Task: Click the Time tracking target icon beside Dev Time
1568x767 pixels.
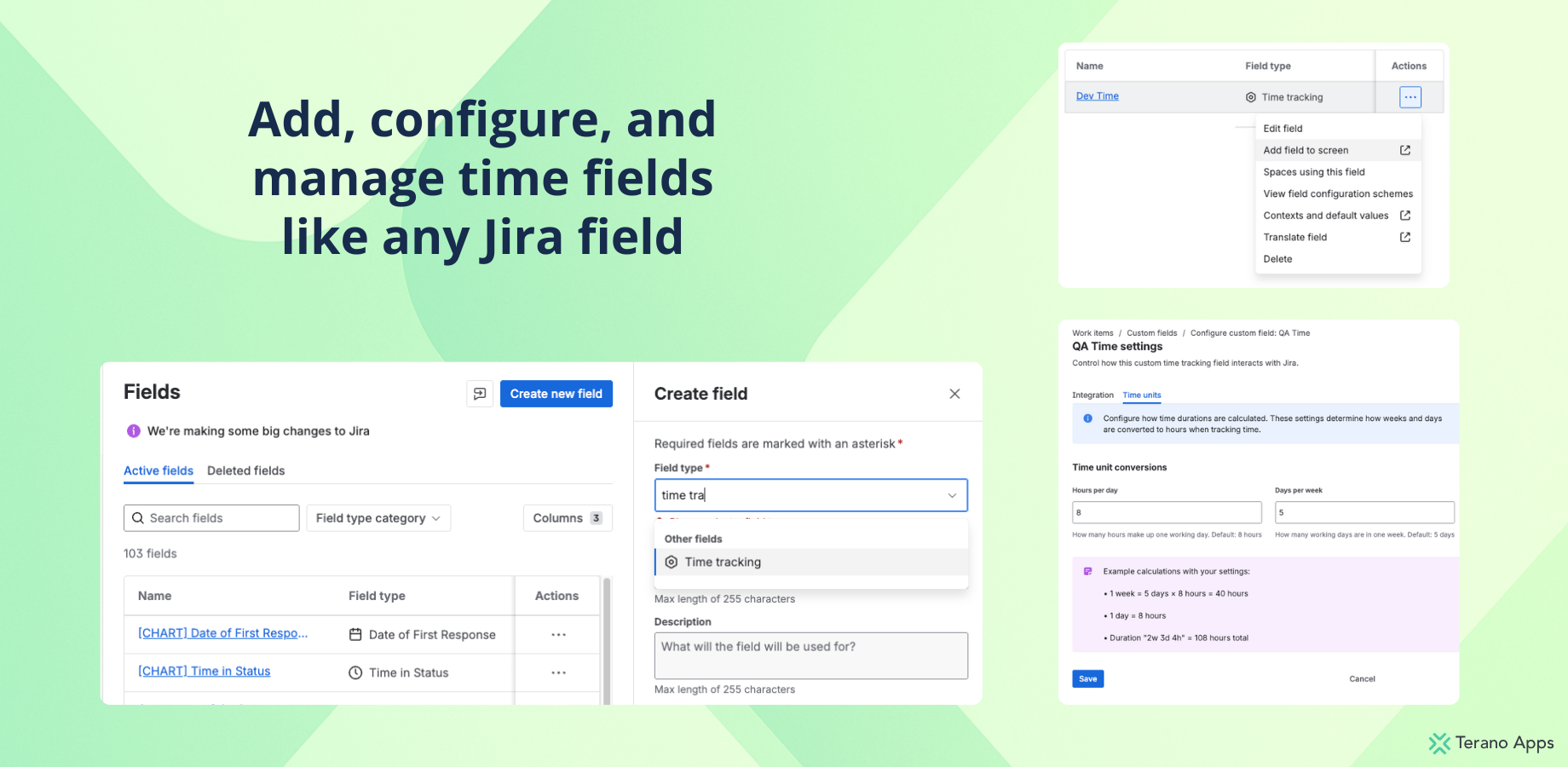Action: coord(1249,96)
